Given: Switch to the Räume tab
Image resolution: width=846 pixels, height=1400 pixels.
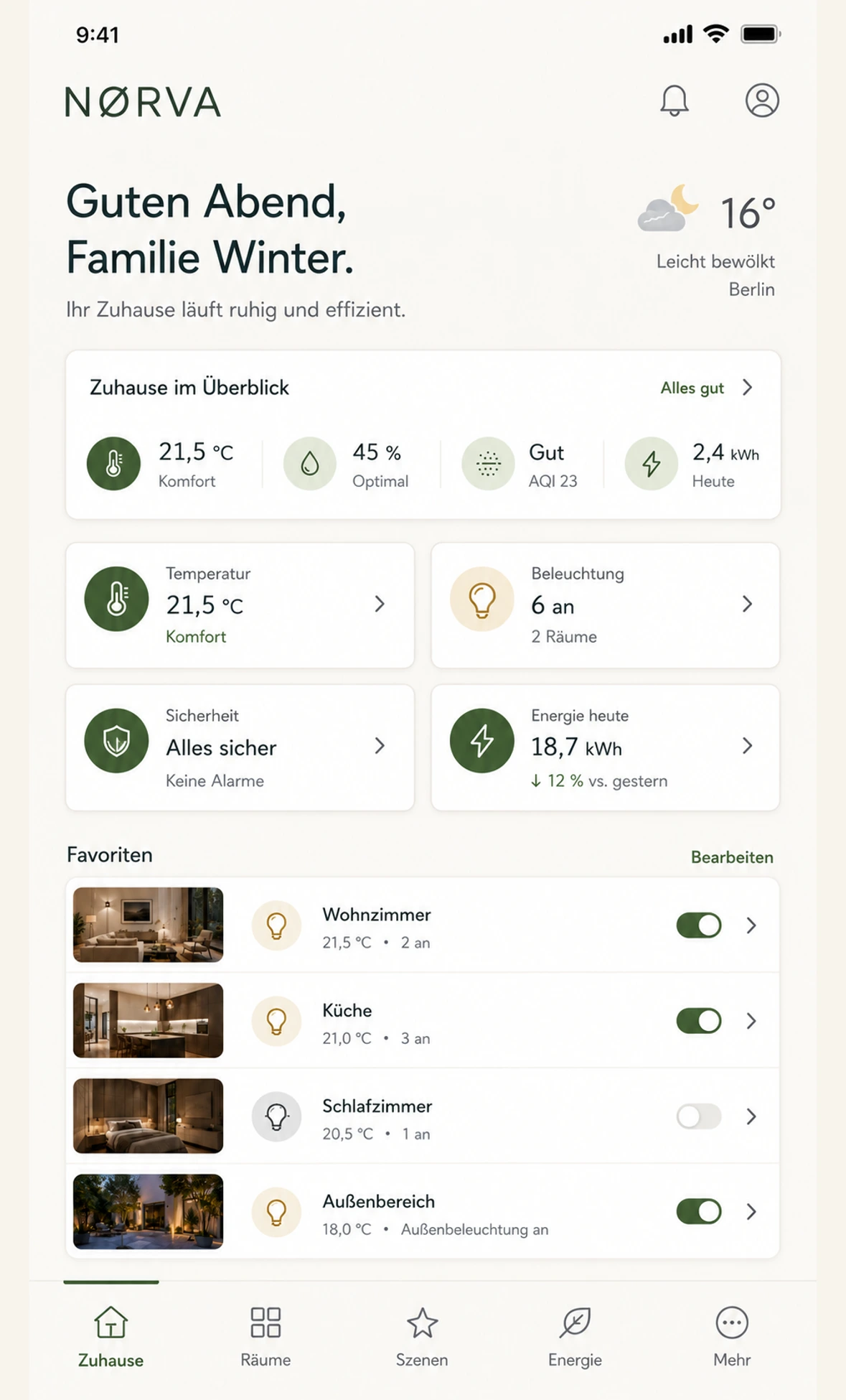Looking at the screenshot, I should 265,1337.
